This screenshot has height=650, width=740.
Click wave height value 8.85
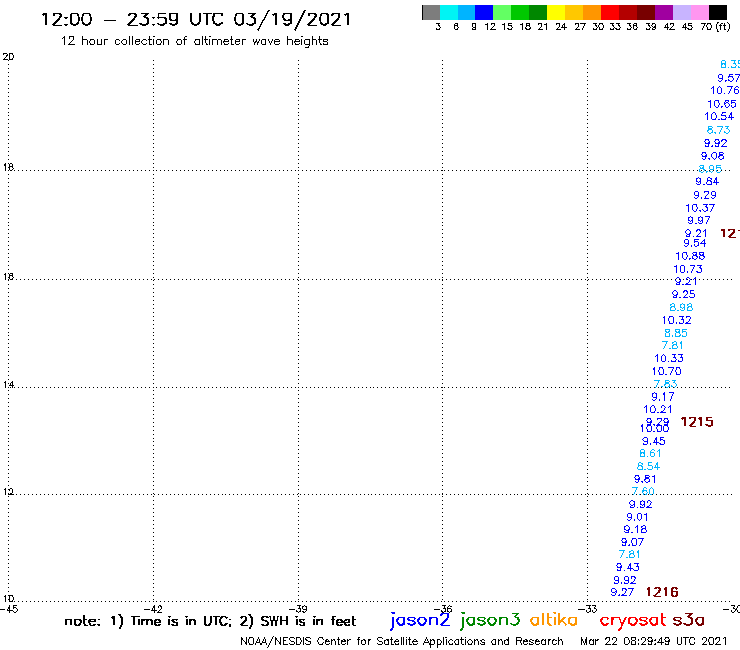coord(676,333)
